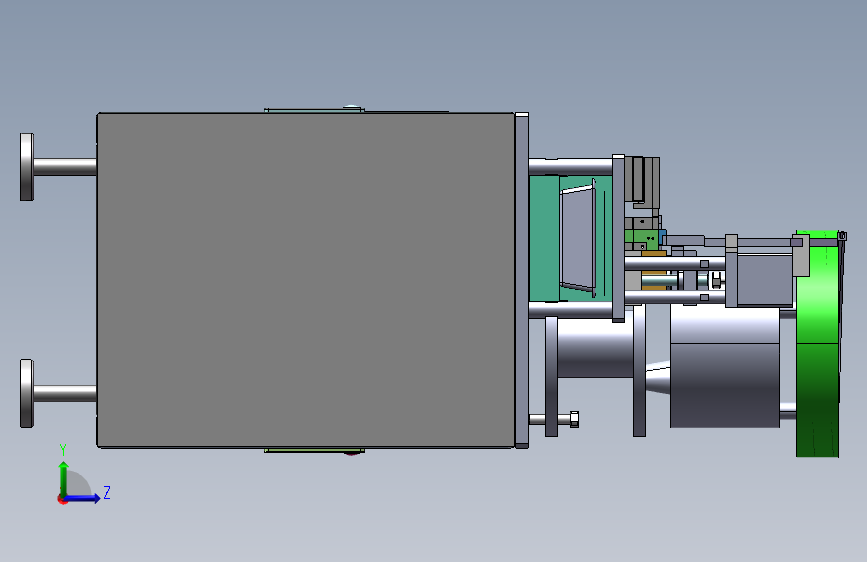Select the bright green wheel at right end
The image size is (867, 562).
click(x=818, y=344)
